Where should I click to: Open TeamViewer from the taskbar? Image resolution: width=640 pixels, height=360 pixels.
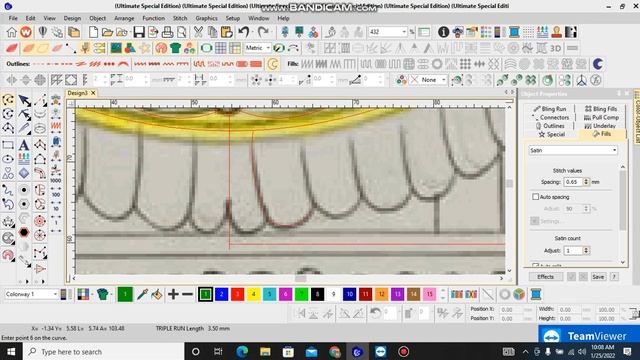point(380,351)
